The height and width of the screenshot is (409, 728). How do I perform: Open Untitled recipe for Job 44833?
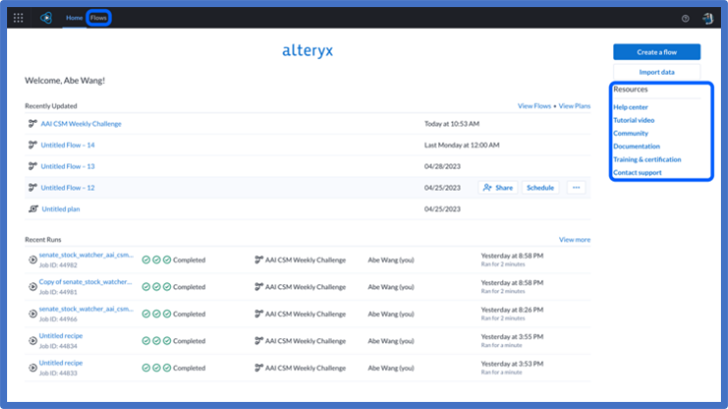click(x=61, y=363)
